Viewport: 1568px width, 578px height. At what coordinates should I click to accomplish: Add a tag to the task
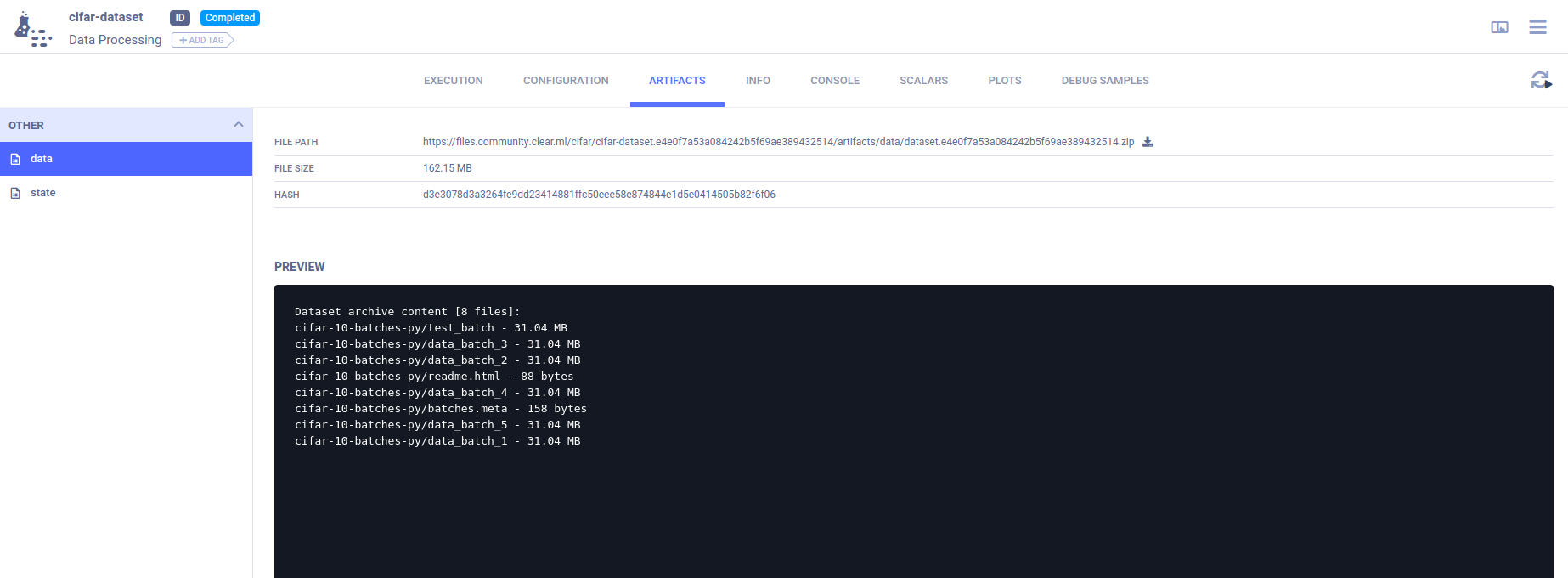coord(202,40)
